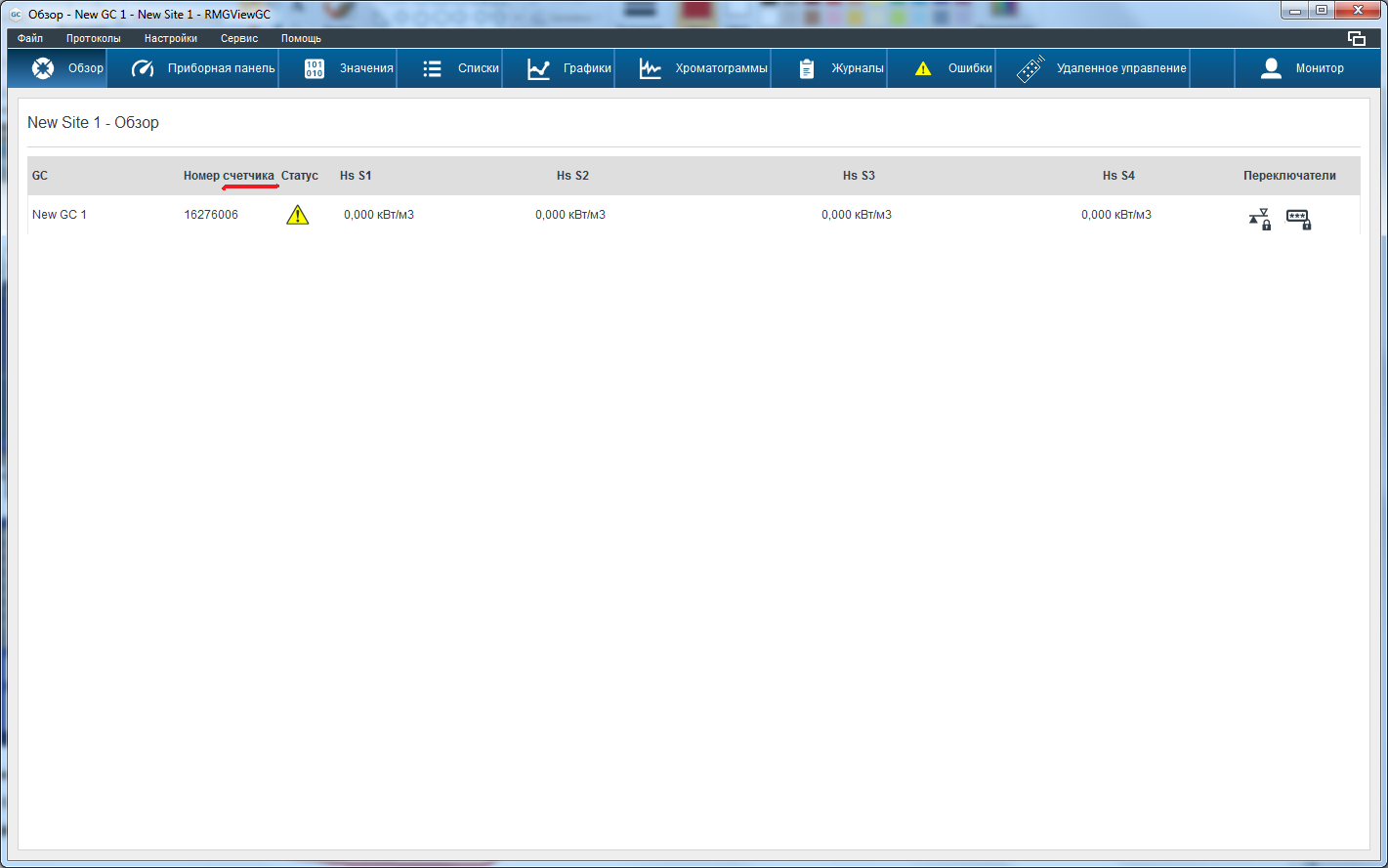Toggle the locked calibration switch icon
The width and height of the screenshot is (1388, 868).
[1260, 219]
